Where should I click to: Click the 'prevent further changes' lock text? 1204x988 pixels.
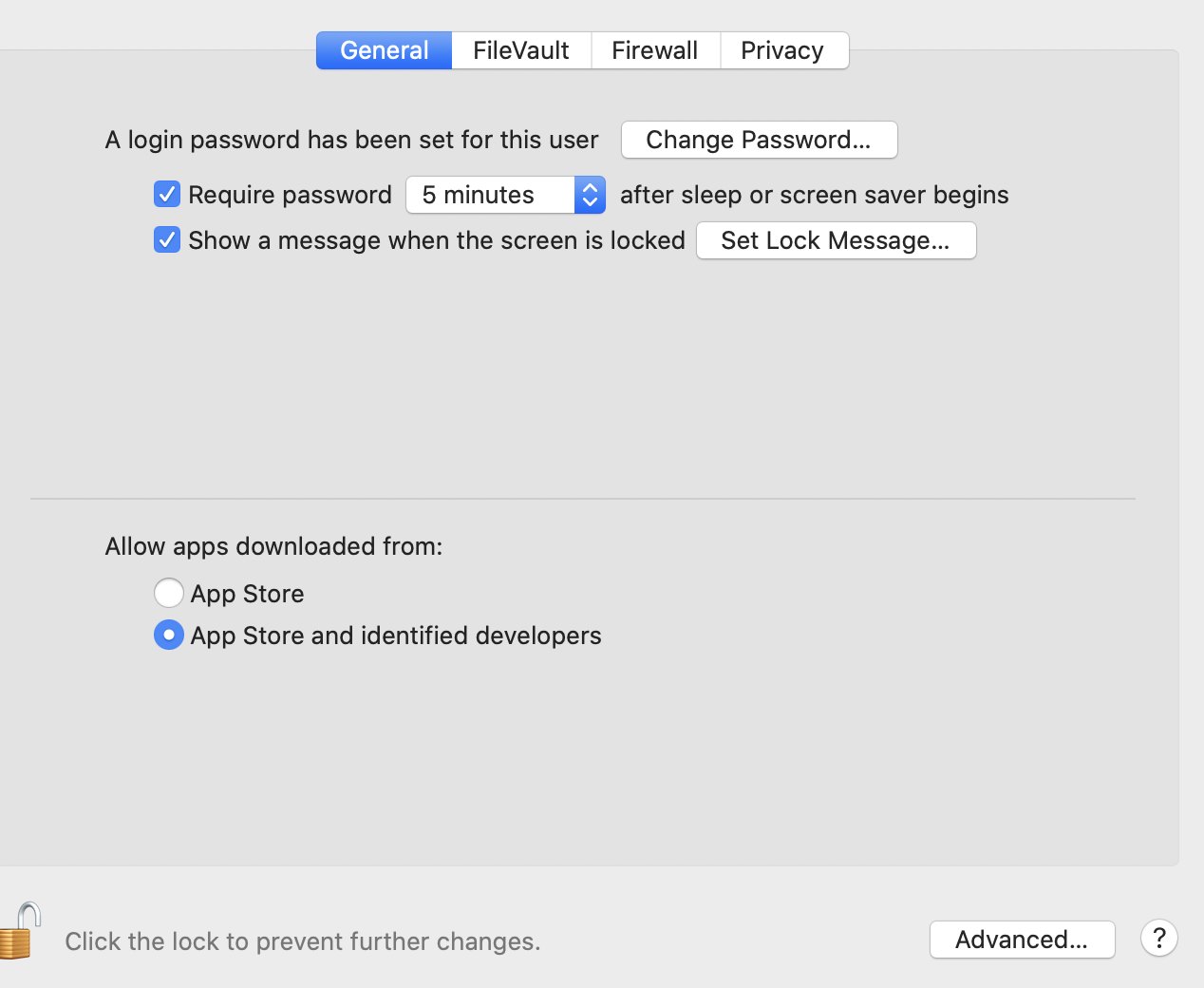point(302,941)
